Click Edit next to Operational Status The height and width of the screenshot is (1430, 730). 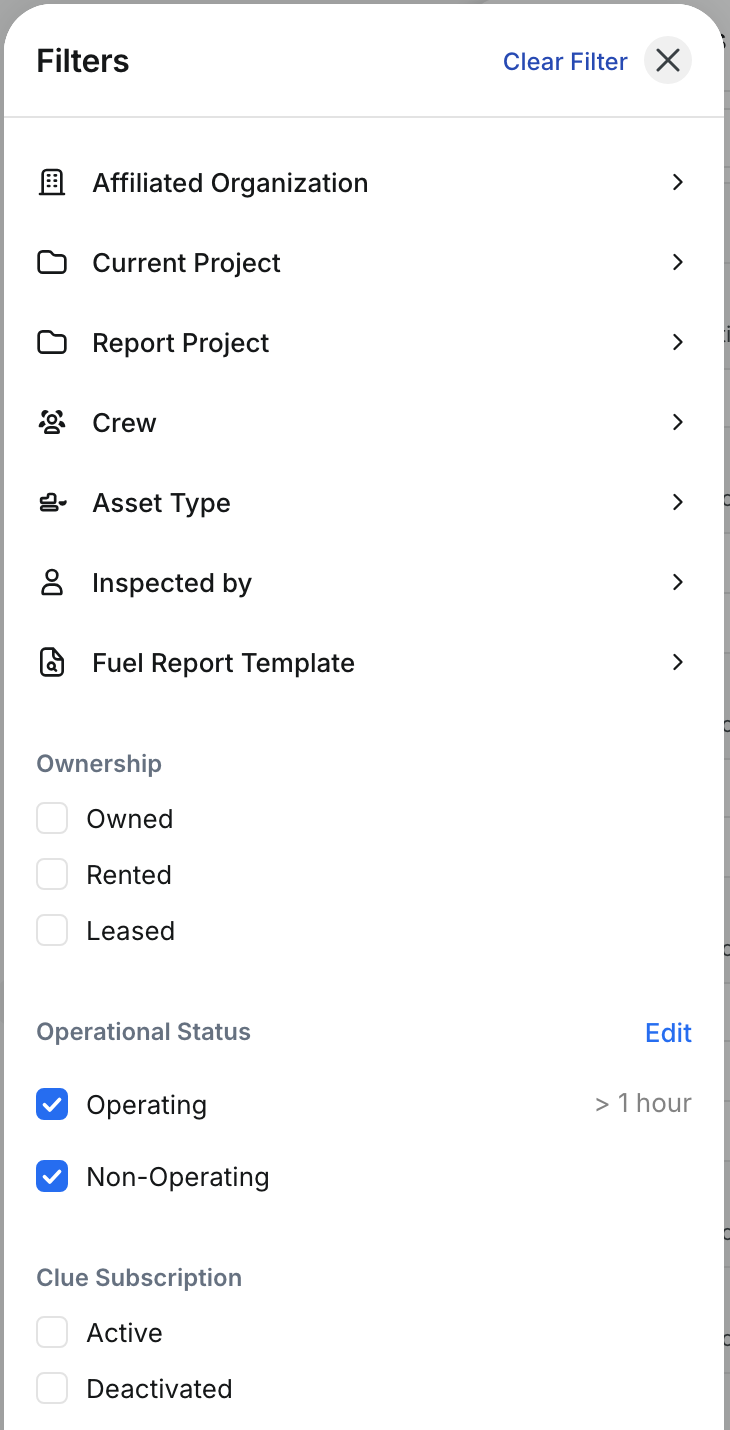(669, 1033)
